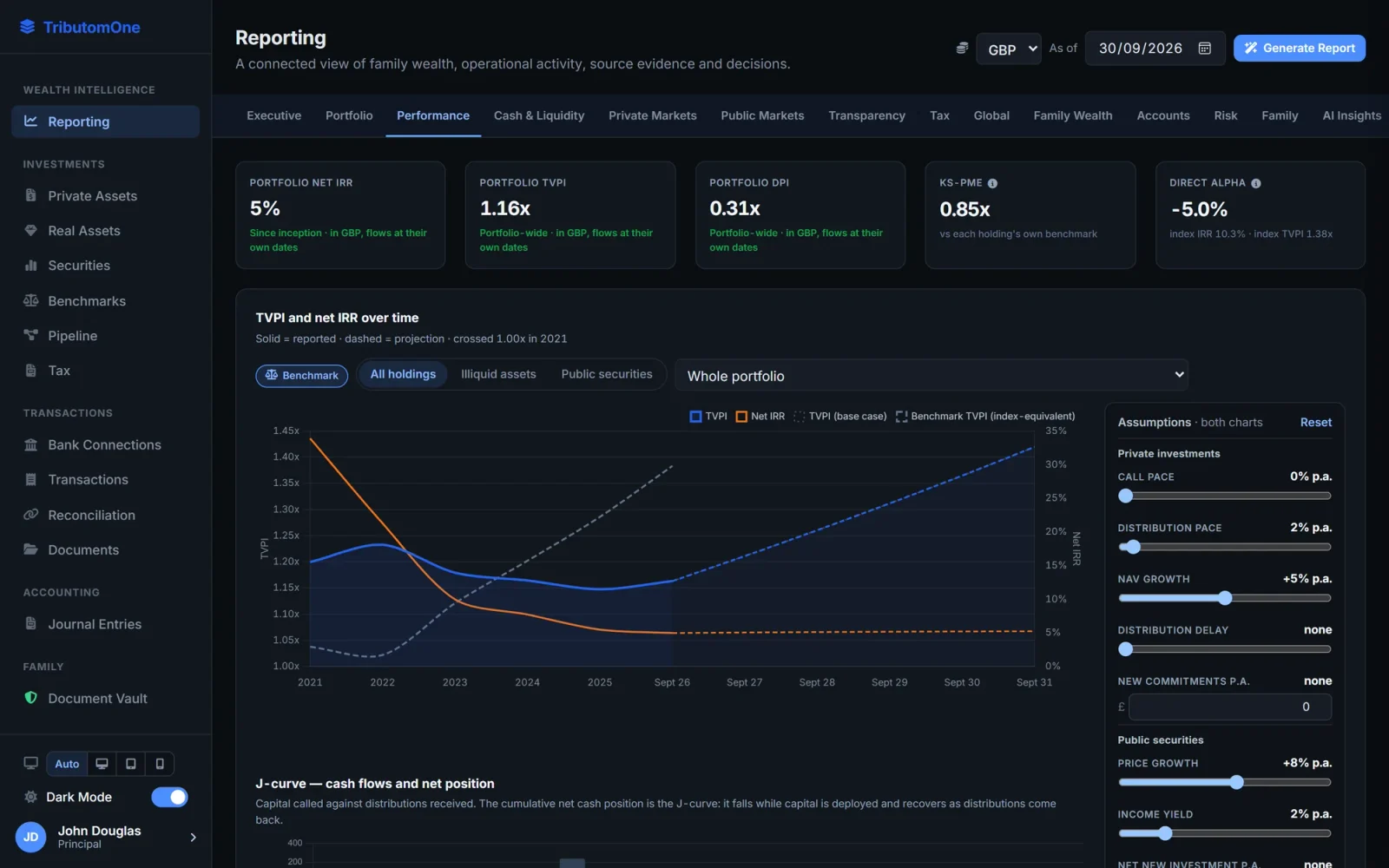Adjust the NAV Growth slider
1389x868 pixels.
[x=1224, y=598]
